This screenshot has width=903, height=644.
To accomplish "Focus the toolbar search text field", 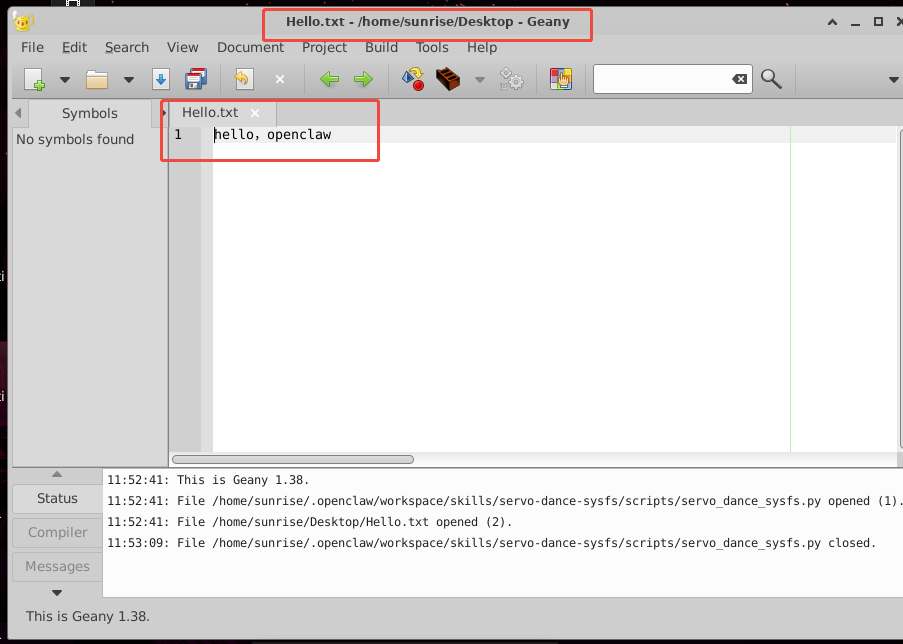I will [662, 79].
